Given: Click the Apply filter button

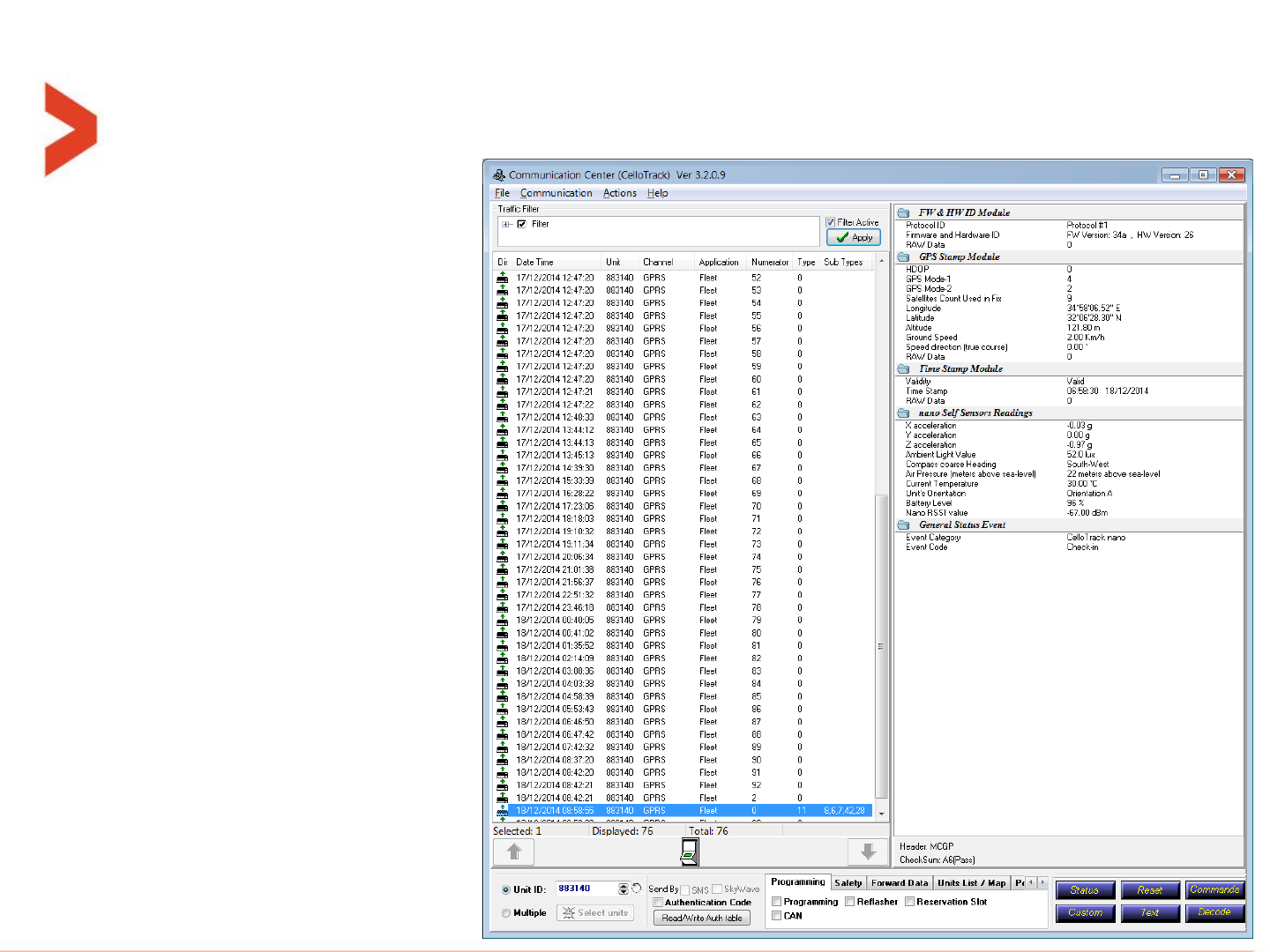Looking at the screenshot, I should click(x=854, y=237).
